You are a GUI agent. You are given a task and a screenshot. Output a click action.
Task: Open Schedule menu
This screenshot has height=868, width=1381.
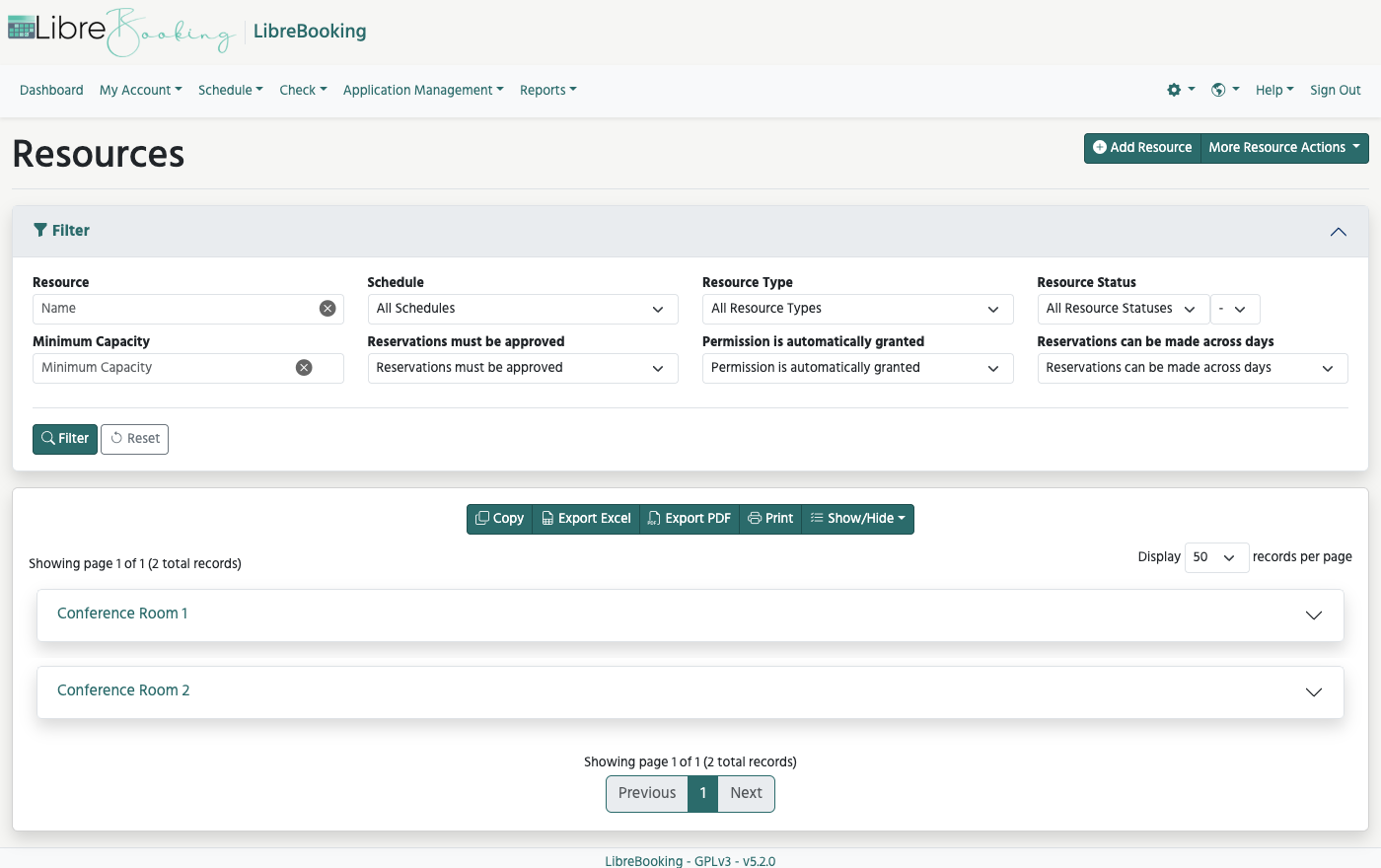coord(231,90)
